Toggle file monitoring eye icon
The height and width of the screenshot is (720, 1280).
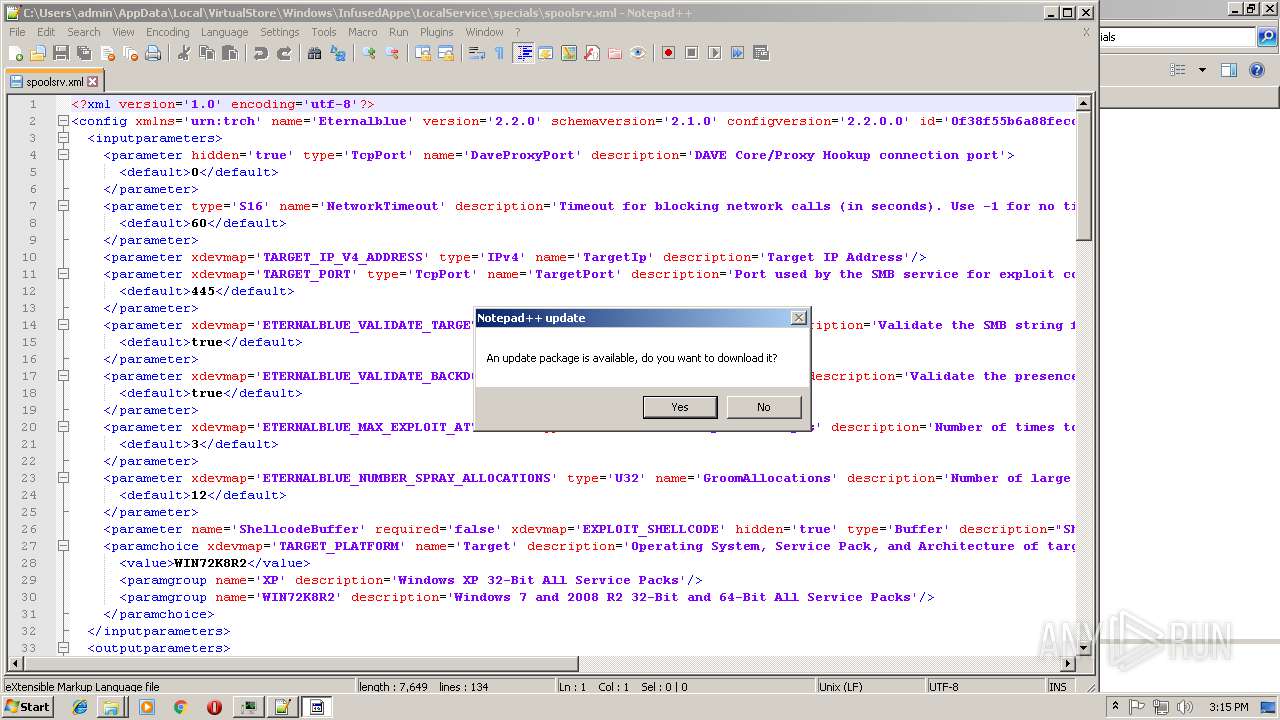tap(638, 53)
